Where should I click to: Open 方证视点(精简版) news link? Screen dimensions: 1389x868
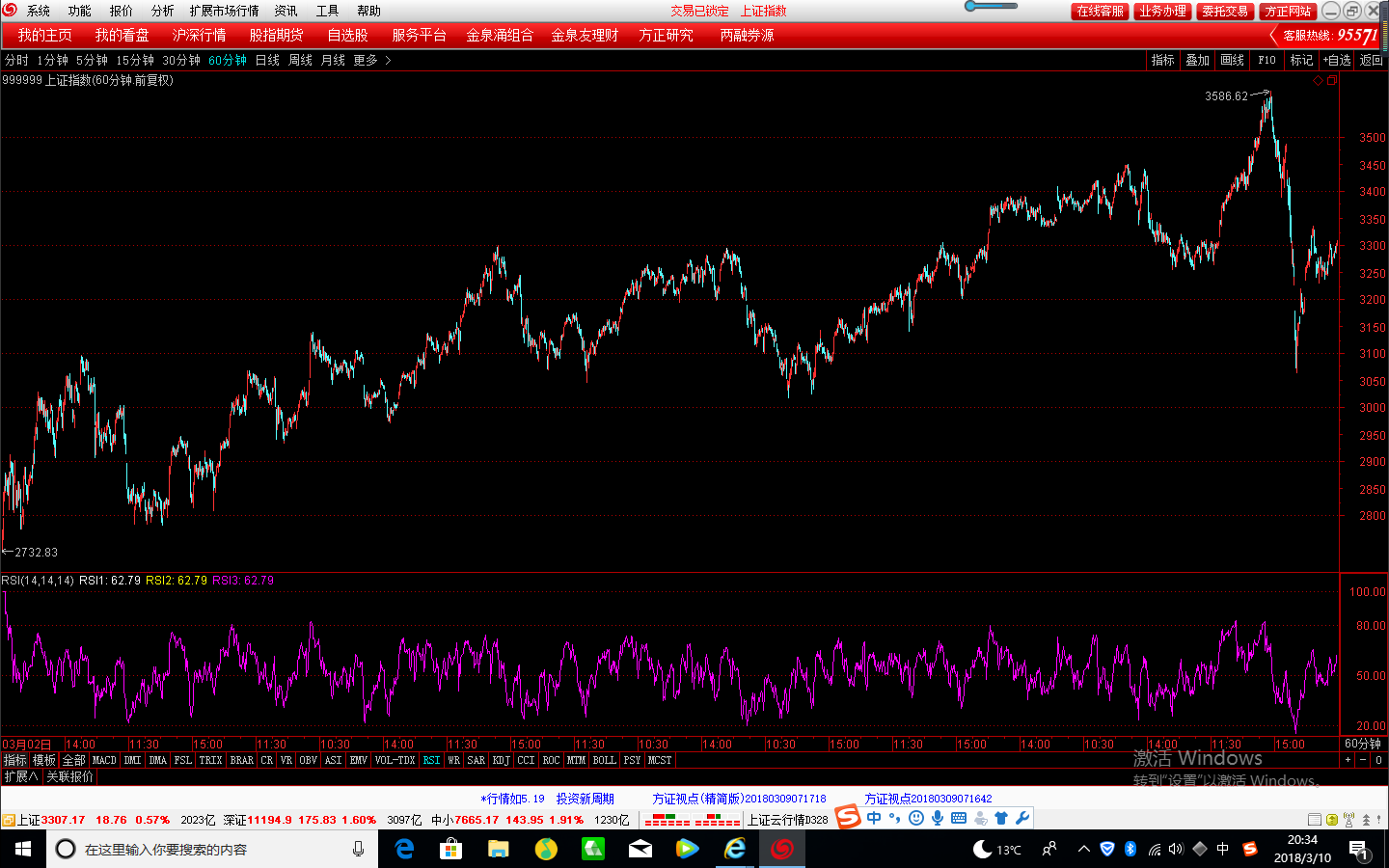tap(739, 799)
